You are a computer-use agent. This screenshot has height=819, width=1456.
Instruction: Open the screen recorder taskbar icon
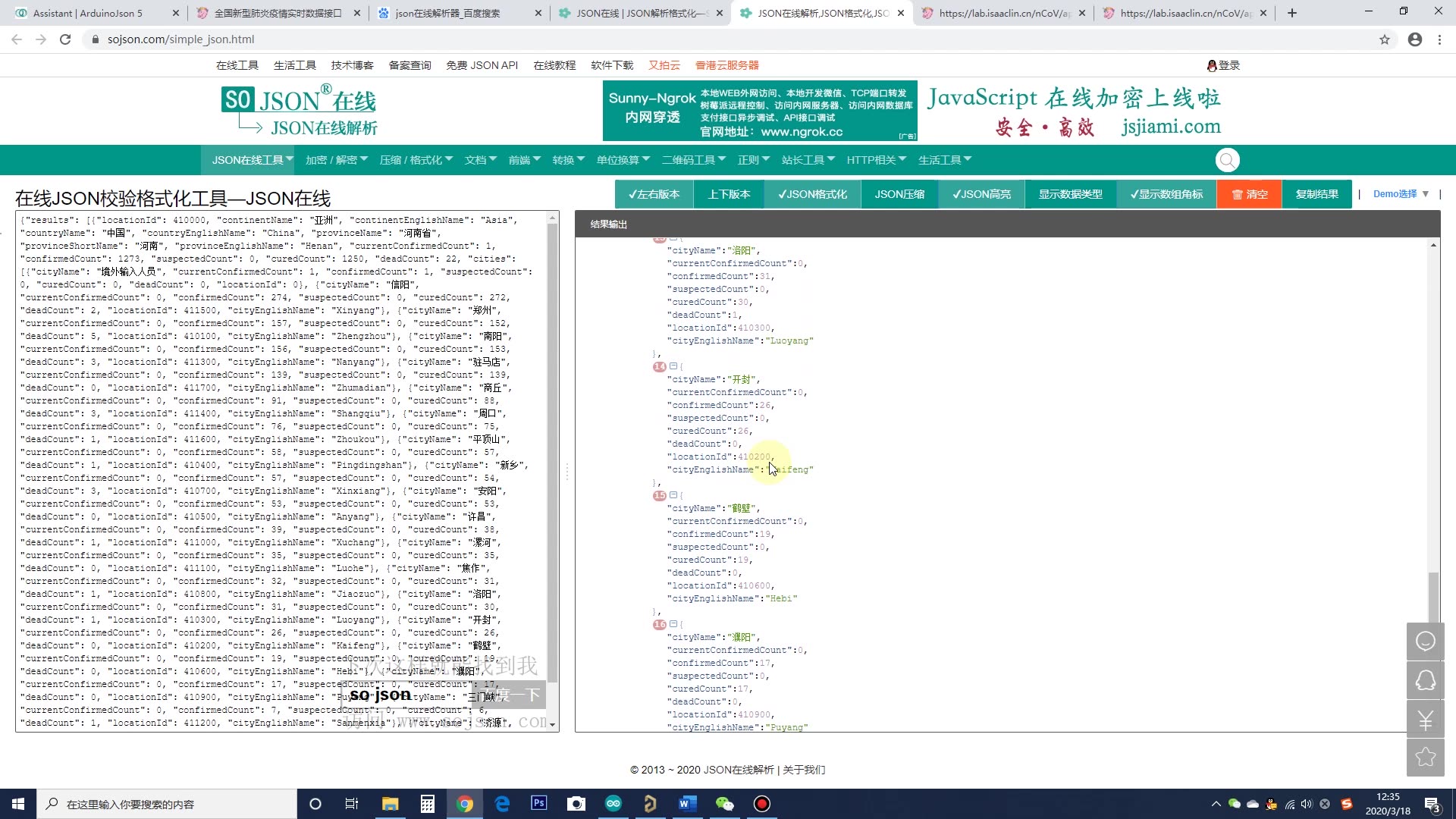point(762,804)
